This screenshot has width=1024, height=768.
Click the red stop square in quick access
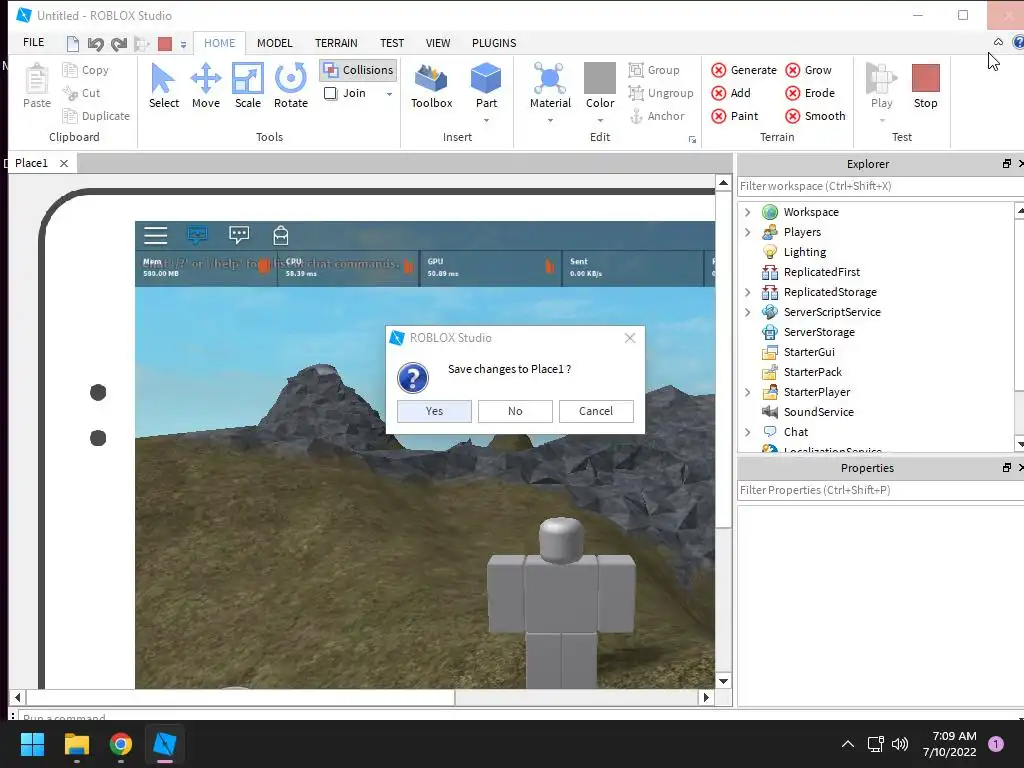click(165, 44)
